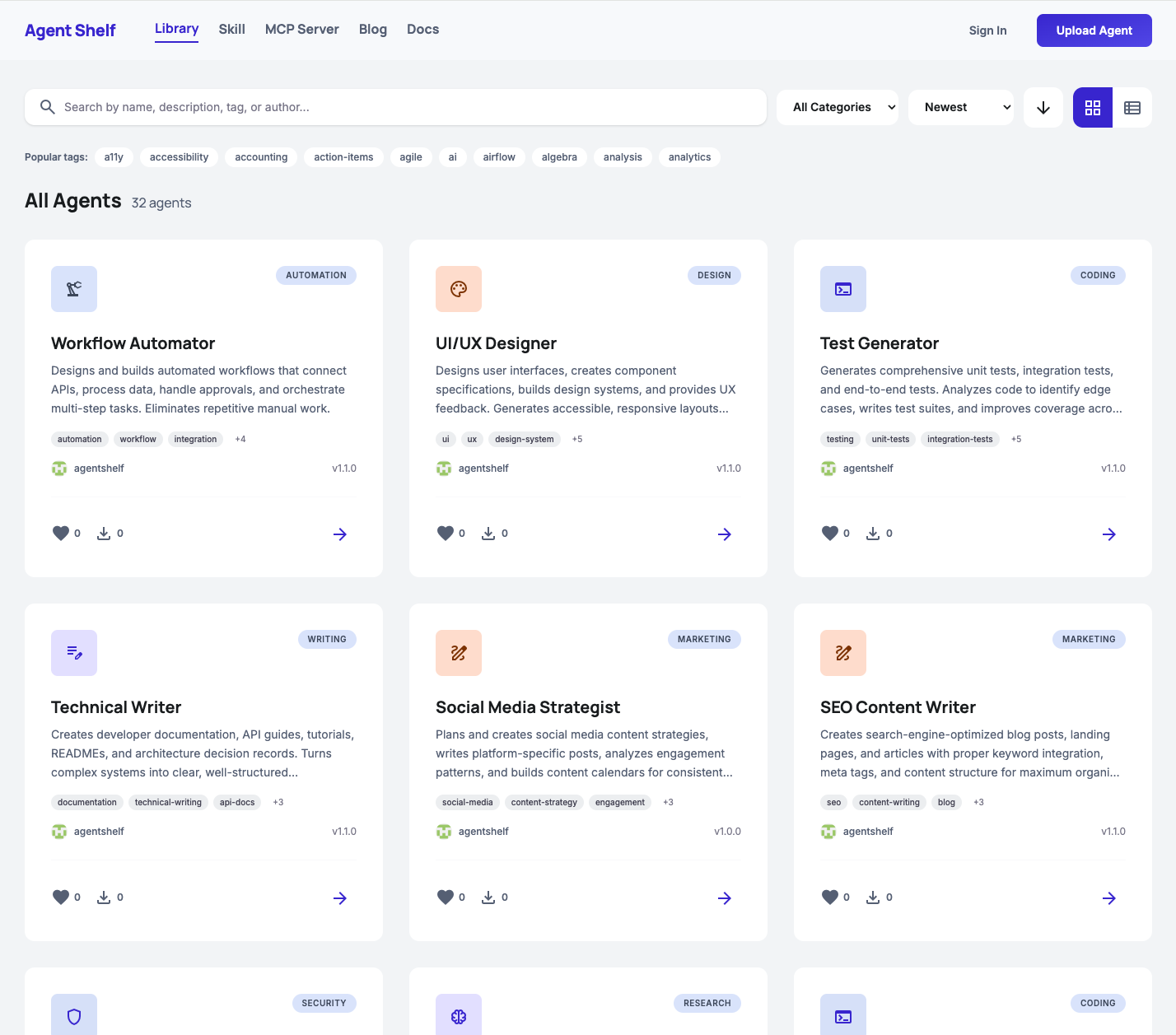
Task: Open Technical Writer via its arrow icon
Action: 340,898
